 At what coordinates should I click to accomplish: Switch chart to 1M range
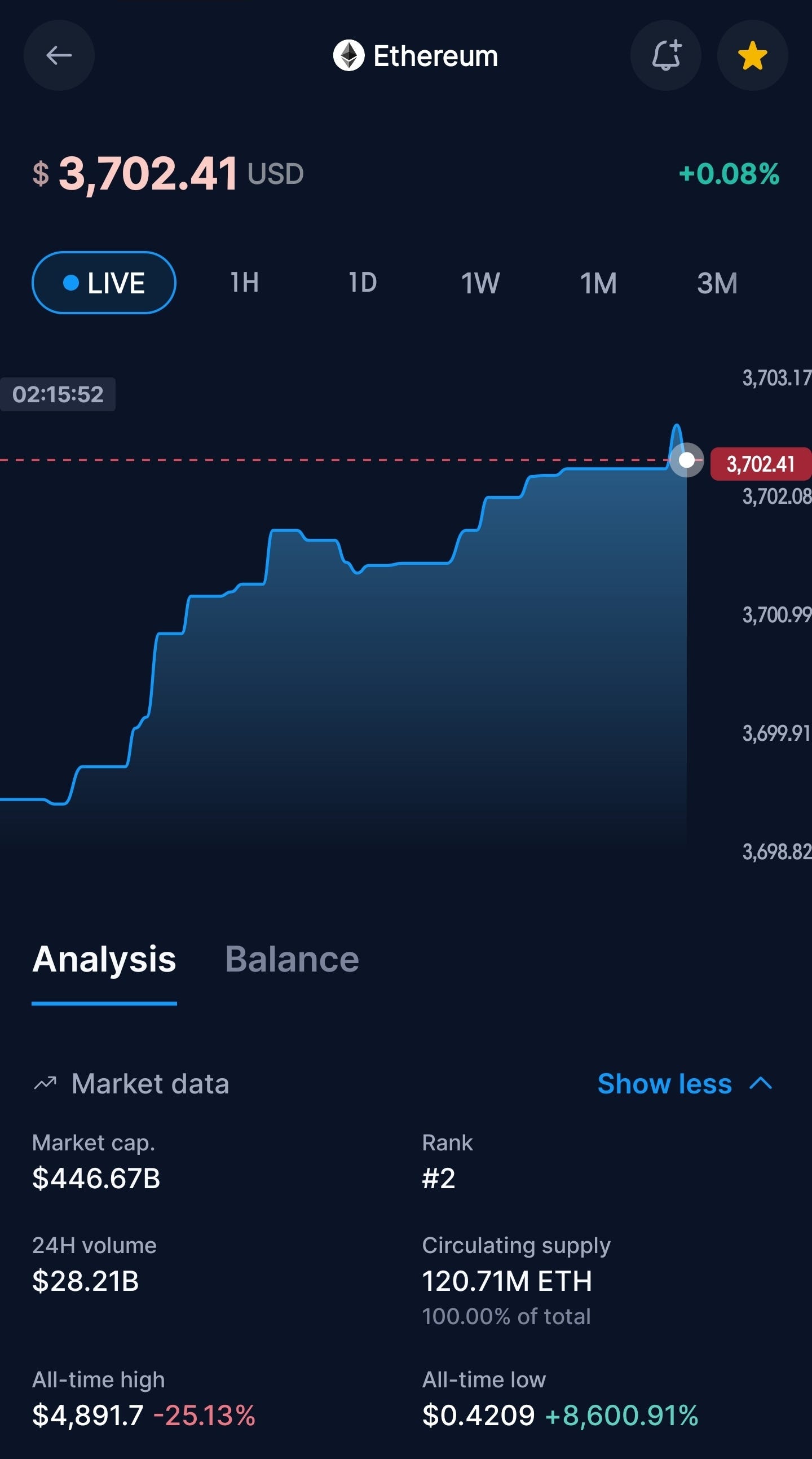tap(598, 283)
